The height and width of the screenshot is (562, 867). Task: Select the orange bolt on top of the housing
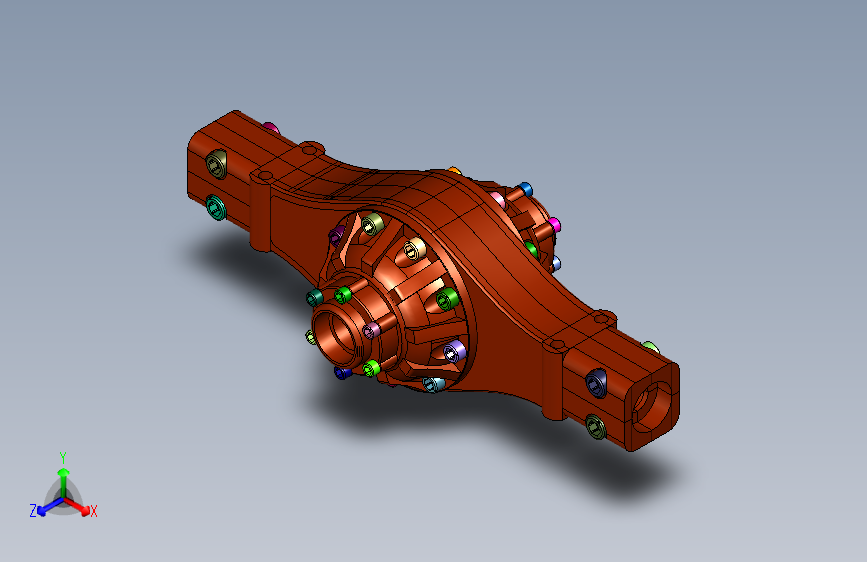click(x=454, y=171)
